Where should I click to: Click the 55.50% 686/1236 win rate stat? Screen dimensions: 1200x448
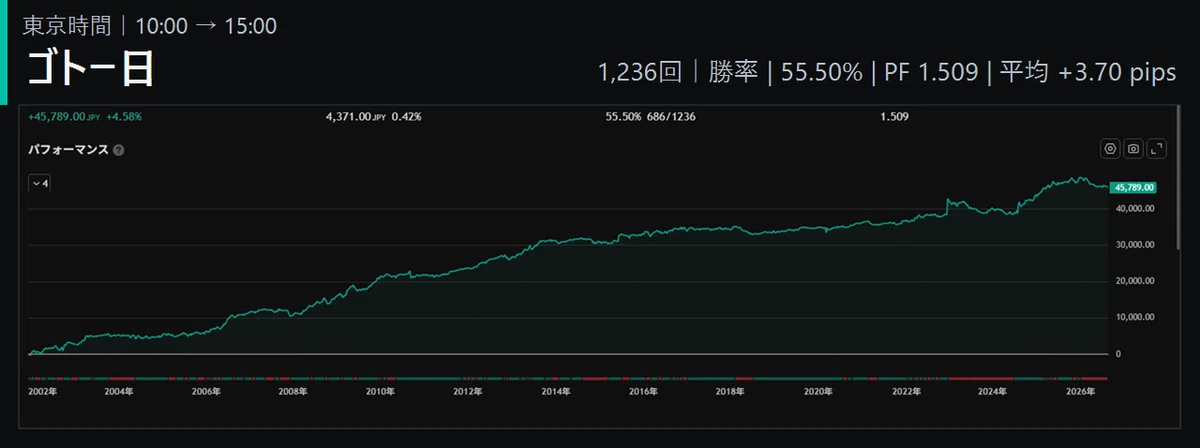(x=650, y=116)
